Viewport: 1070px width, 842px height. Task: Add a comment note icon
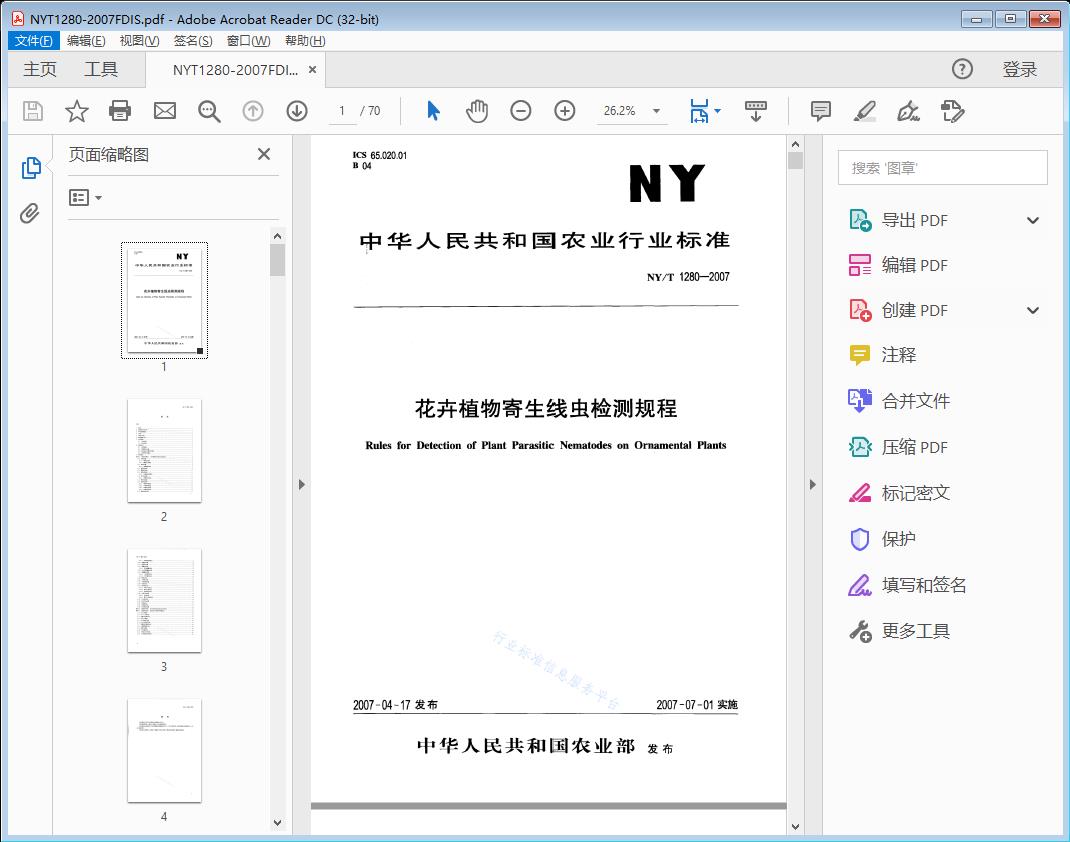(x=821, y=111)
